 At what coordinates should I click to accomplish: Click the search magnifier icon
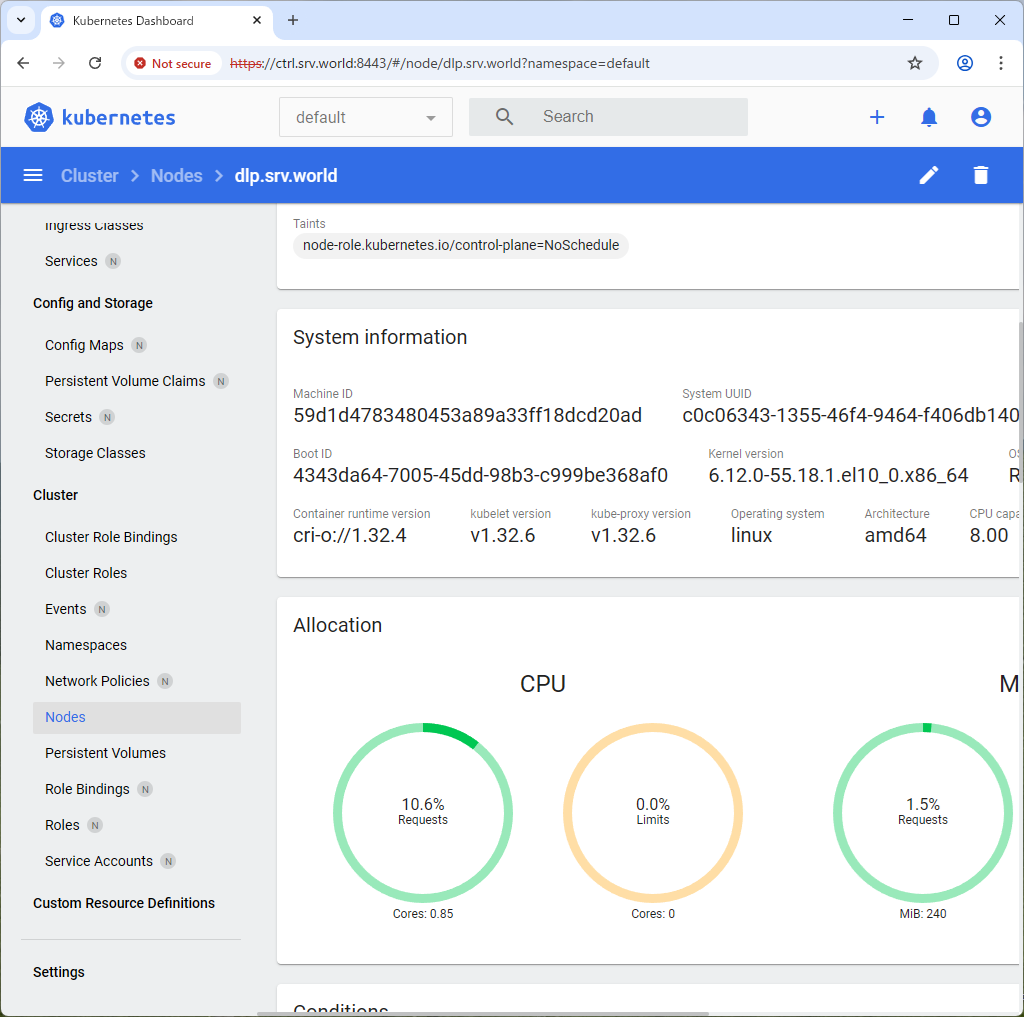[504, 117]
